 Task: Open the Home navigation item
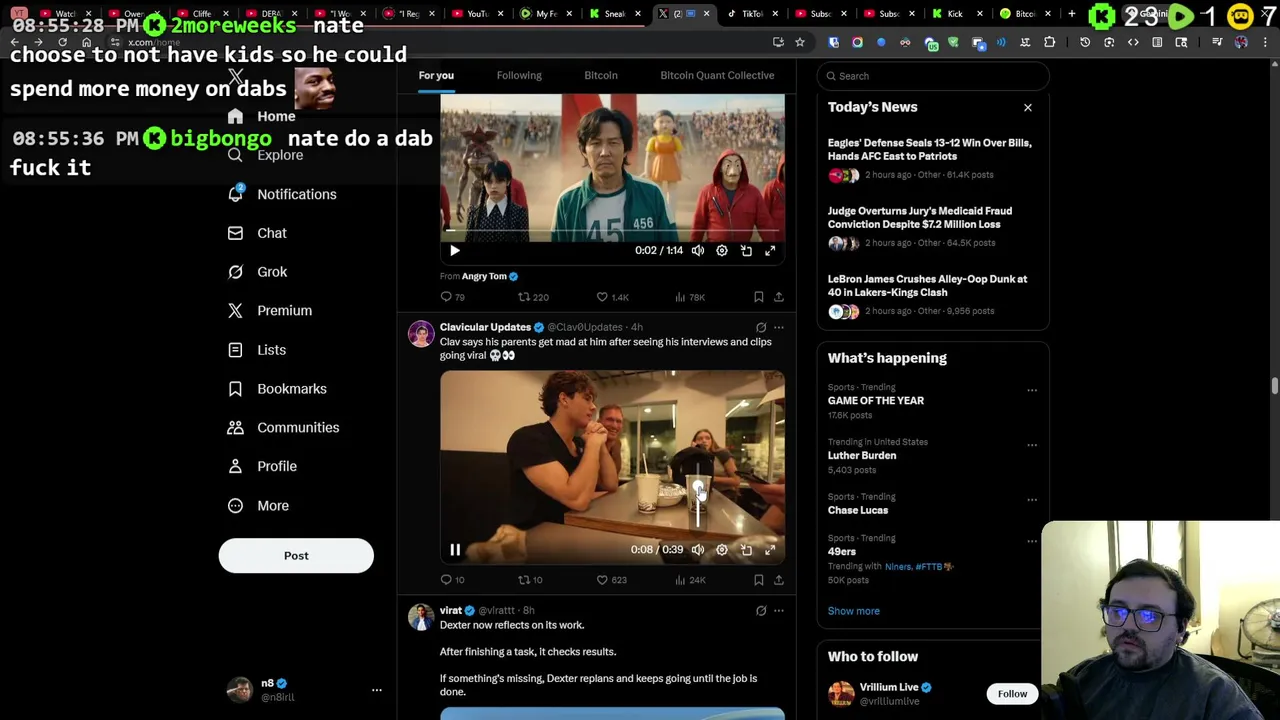pyautogui.click(x=262, y=116)
